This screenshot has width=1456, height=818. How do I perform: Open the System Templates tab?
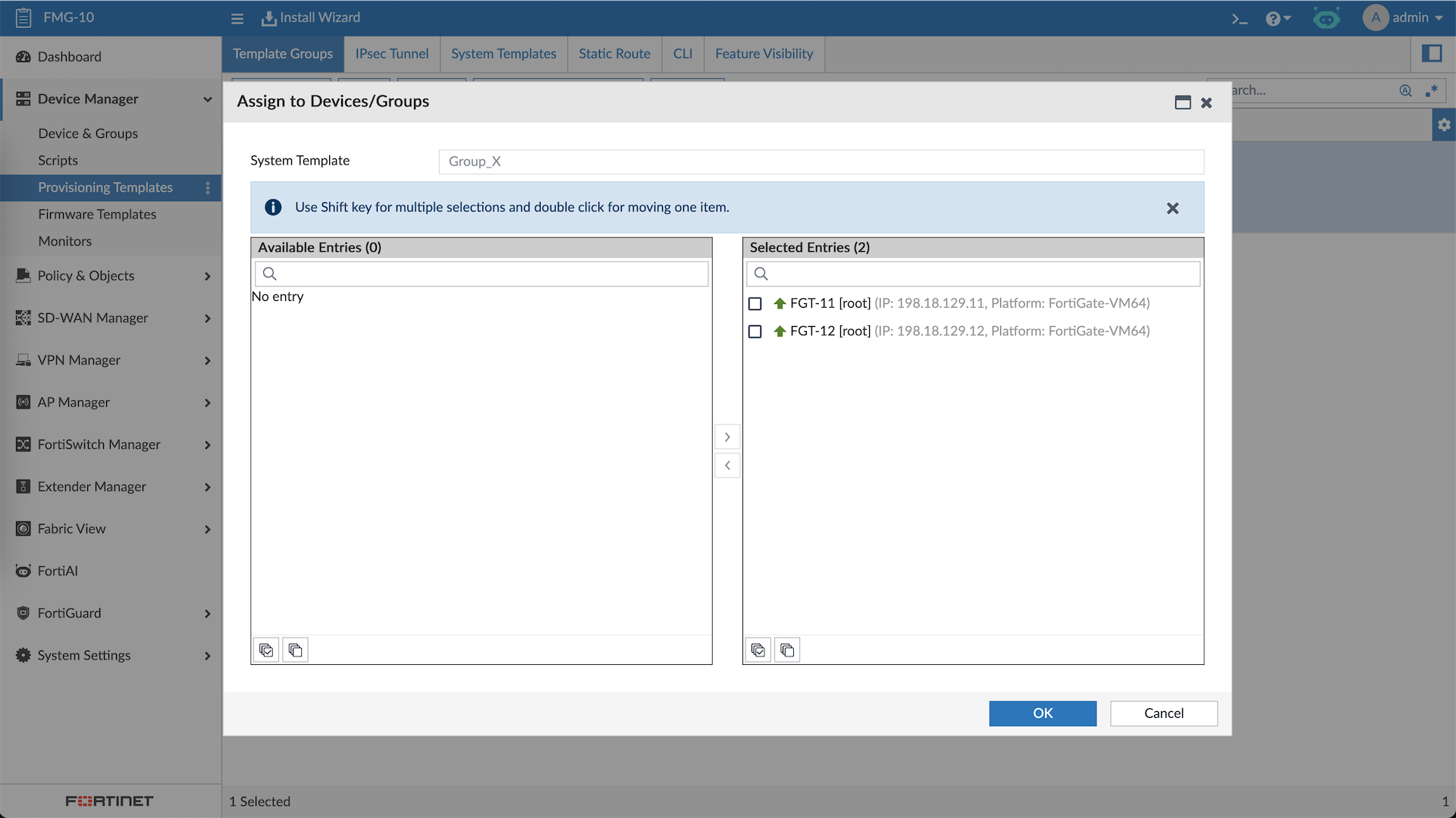[504, 54]
